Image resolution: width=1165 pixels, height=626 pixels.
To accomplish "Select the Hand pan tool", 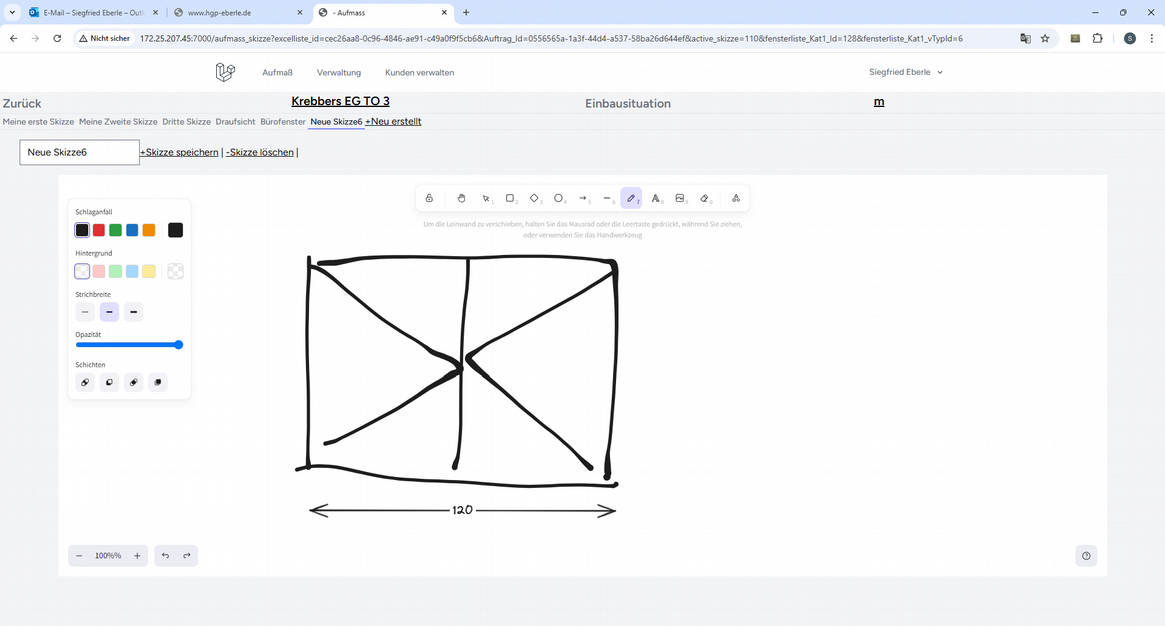I will [x=461, y=198].
